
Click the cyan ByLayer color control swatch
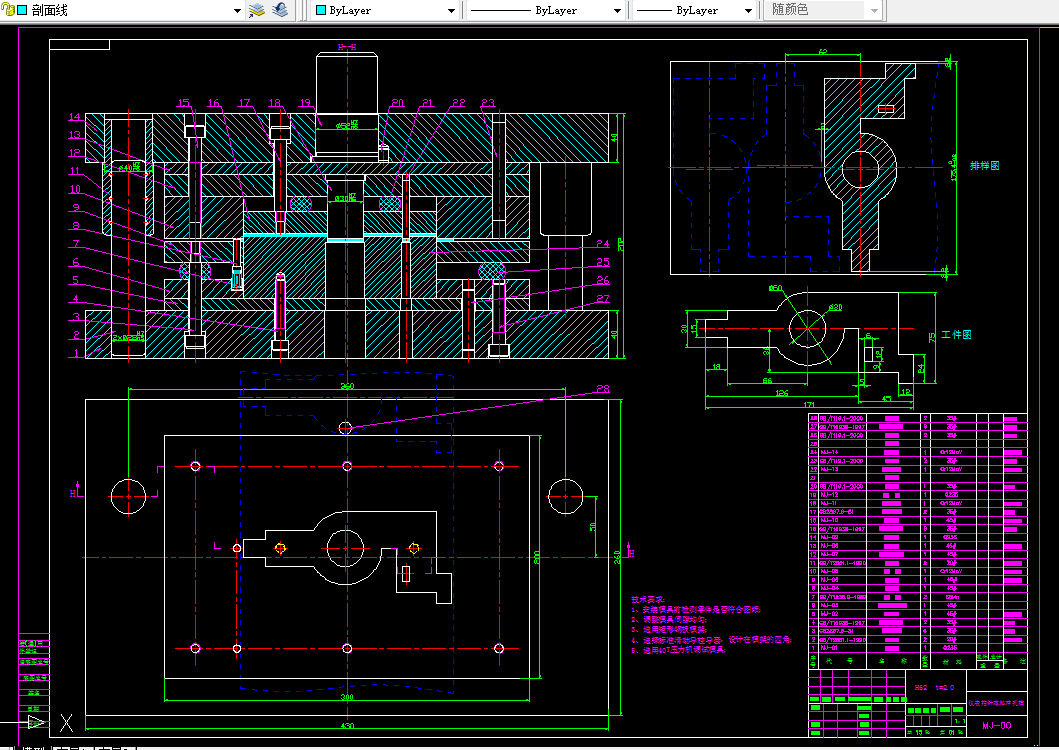coord(321,10)
